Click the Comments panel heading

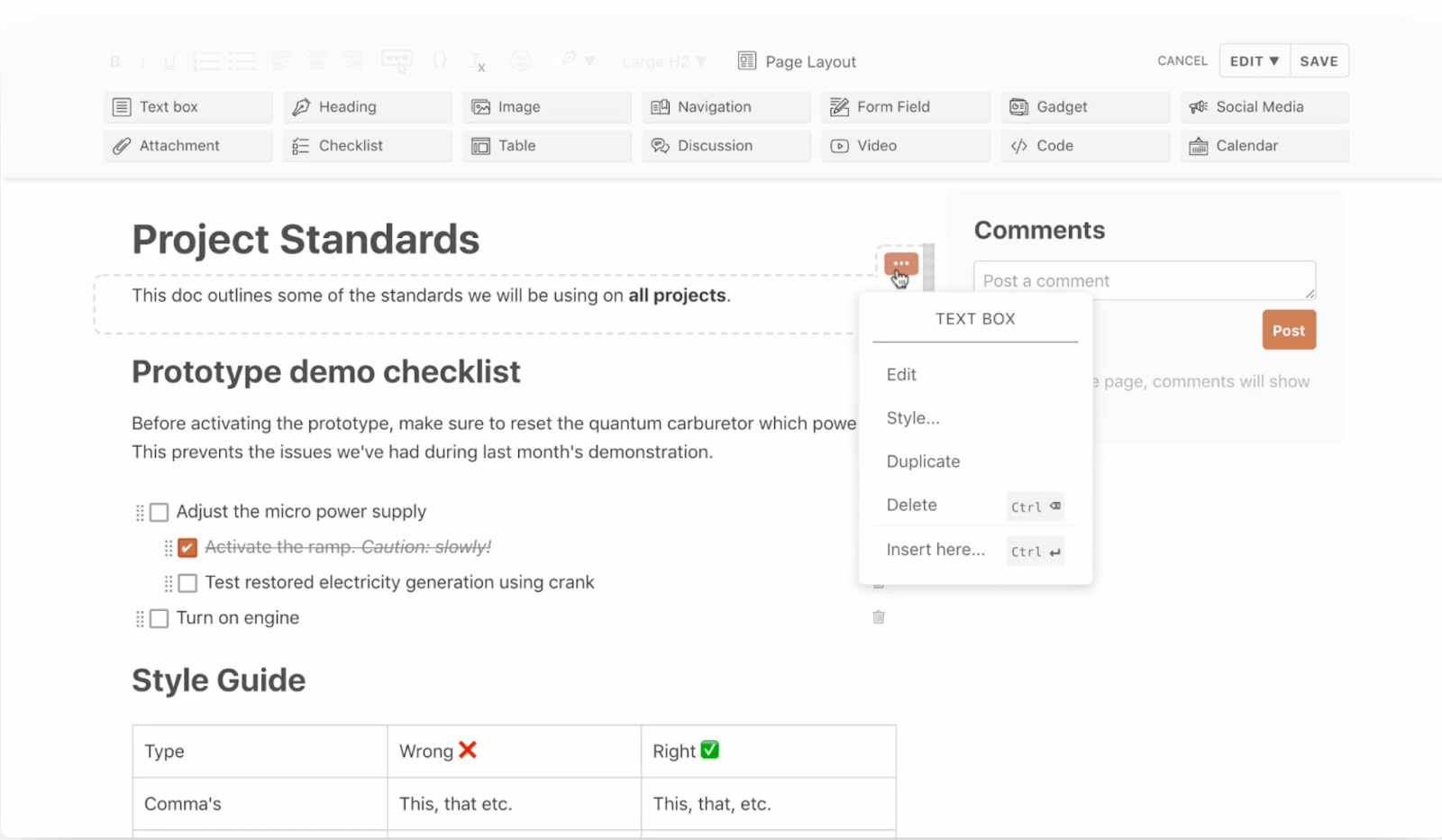coord(1039,230)
